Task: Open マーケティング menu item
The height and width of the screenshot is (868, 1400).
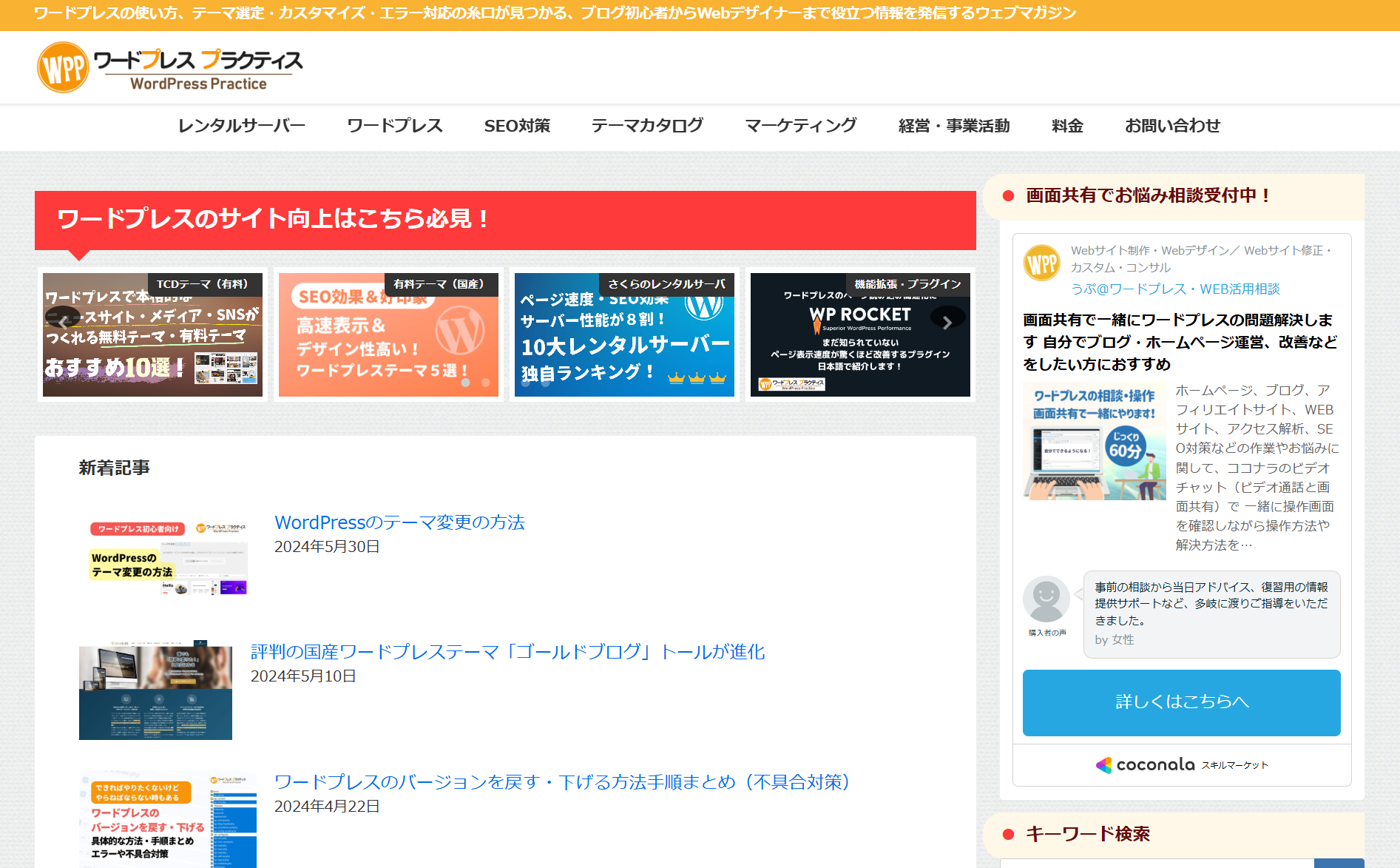Action: pos(801,126)
